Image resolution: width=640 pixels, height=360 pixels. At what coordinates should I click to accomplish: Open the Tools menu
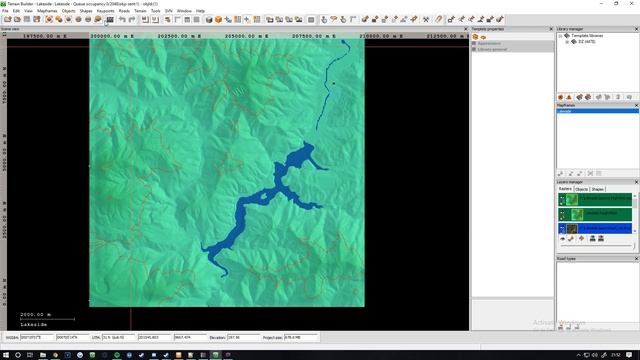[x=156, y=11]
